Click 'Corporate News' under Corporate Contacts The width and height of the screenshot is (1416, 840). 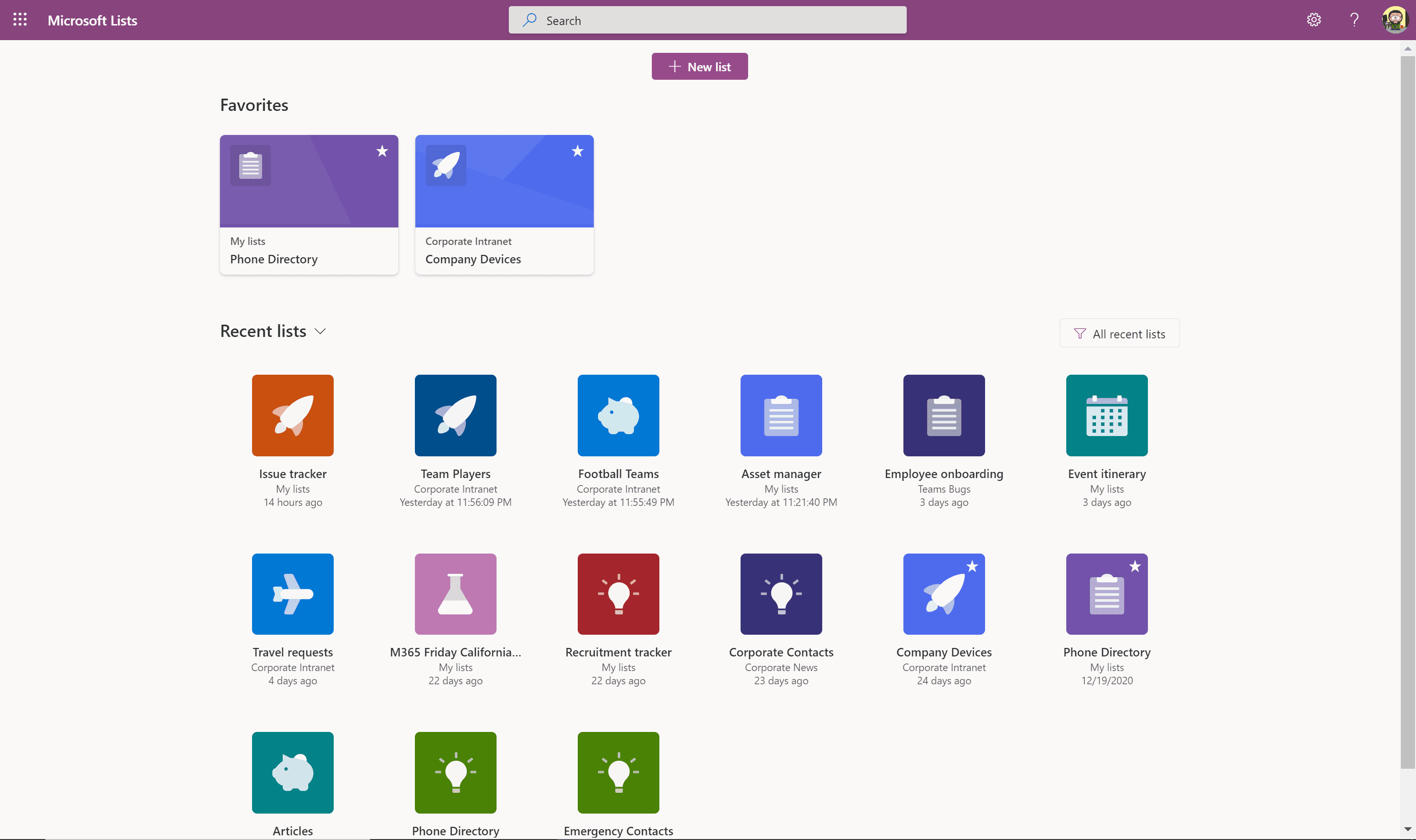click(781, 667)
